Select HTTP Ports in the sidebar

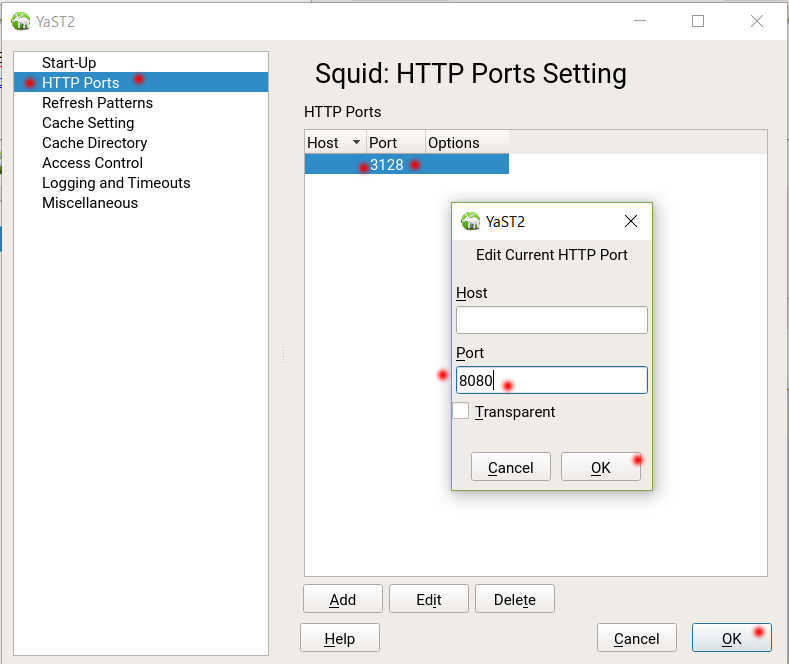click(x=141, y=82)
